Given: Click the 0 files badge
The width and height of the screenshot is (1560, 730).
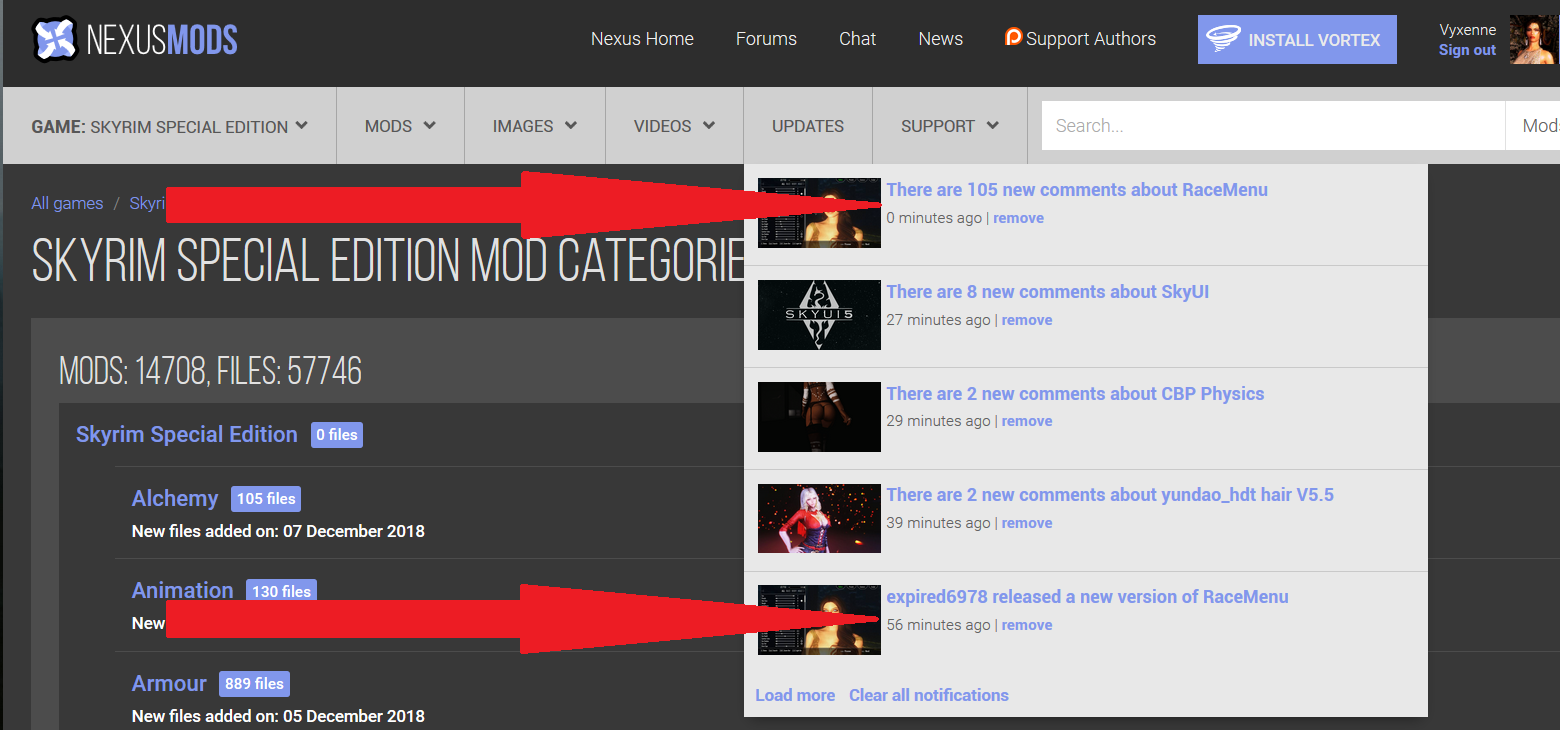Looking at the screenshot, I should (337, 435).
